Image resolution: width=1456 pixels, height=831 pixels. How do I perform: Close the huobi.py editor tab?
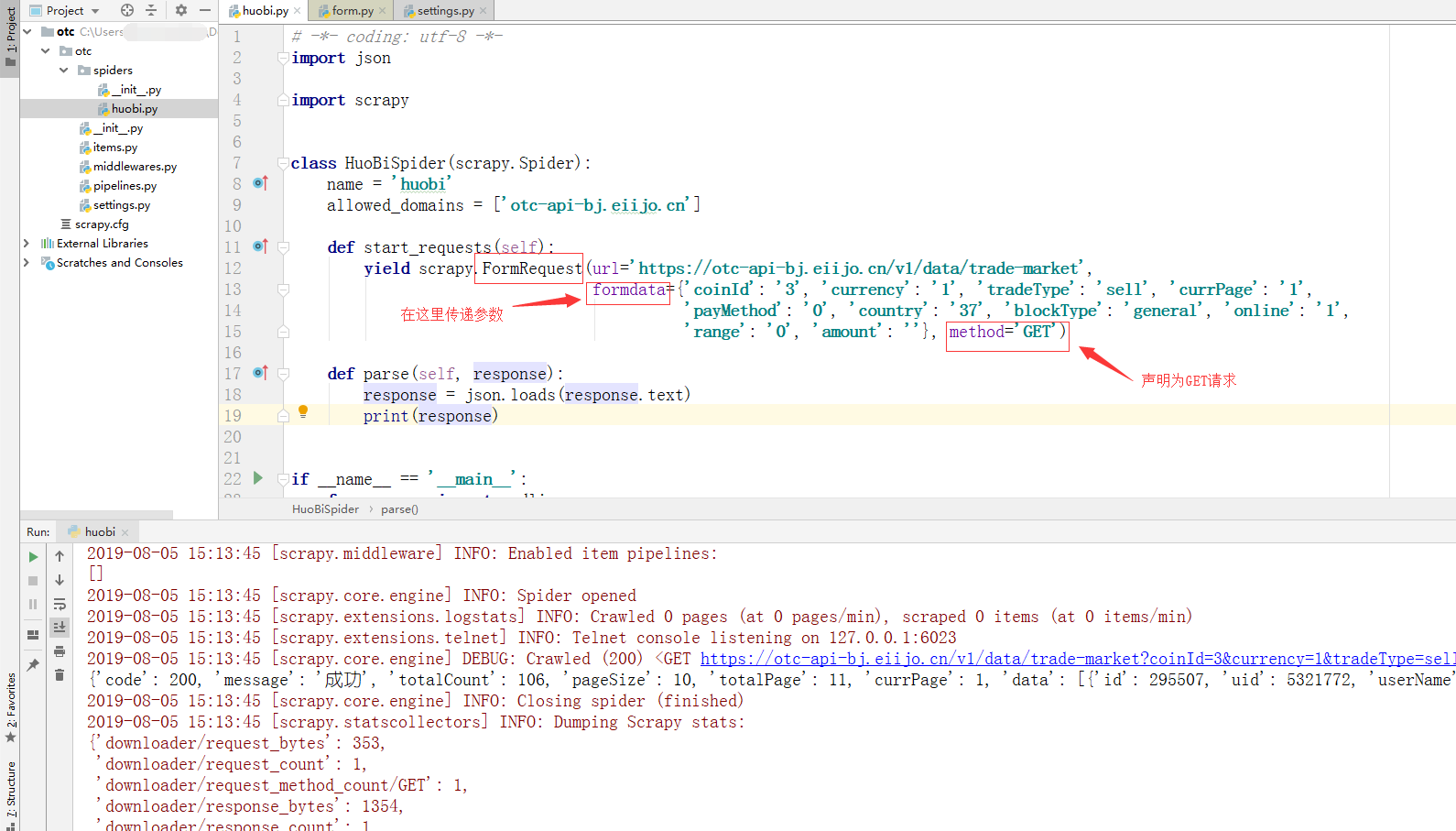[x=298, y=11]
